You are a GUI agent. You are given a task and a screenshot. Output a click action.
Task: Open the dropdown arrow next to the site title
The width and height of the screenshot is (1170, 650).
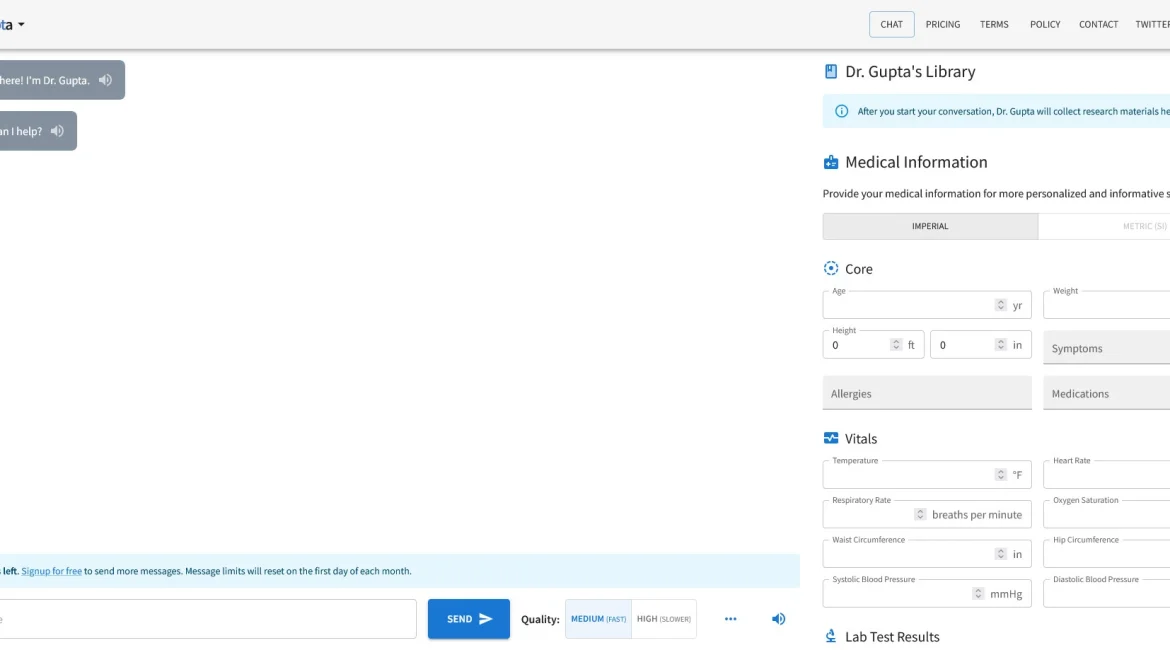coord(21,25)
